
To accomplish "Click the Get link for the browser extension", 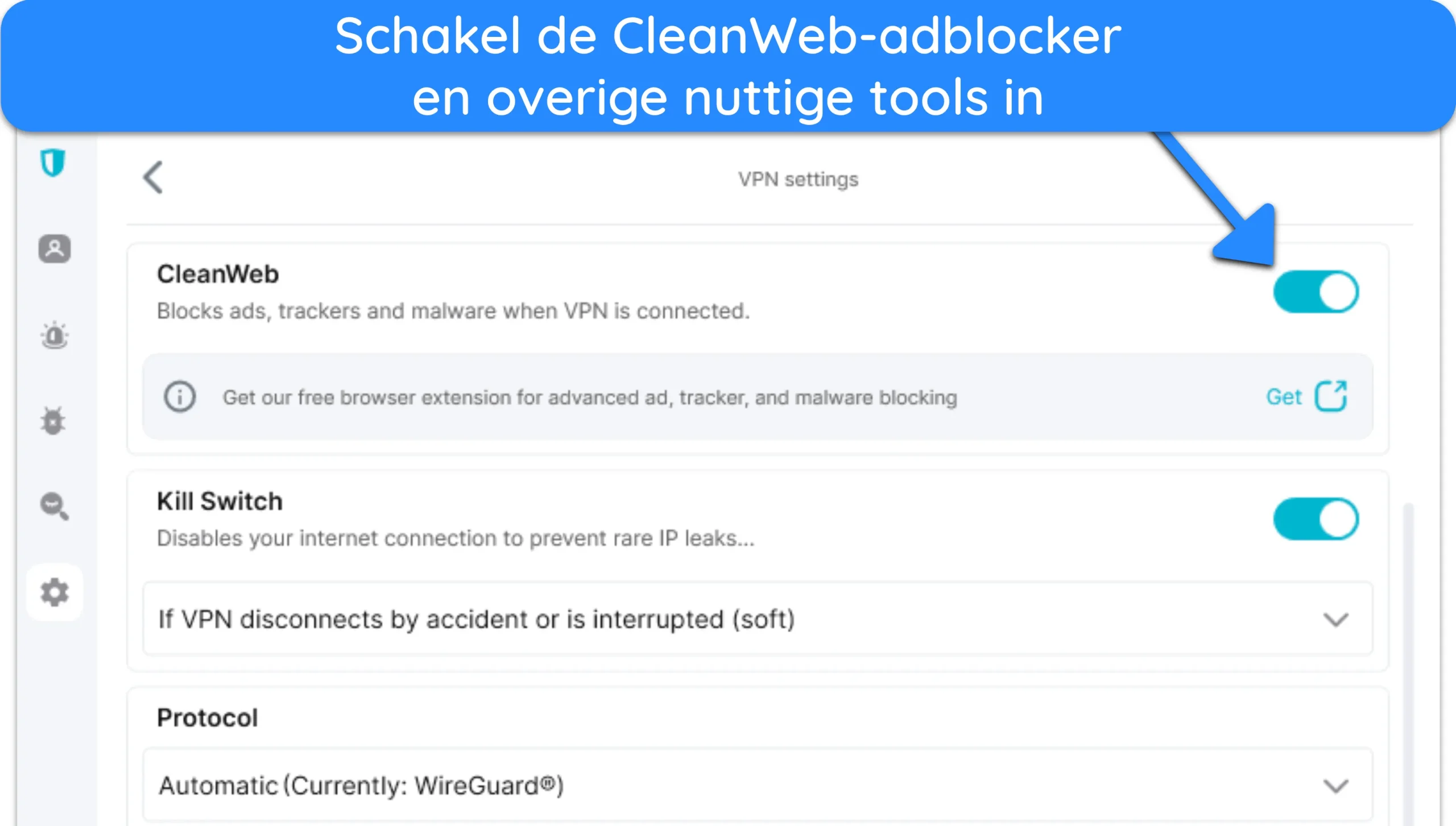I will (1284, 396).
